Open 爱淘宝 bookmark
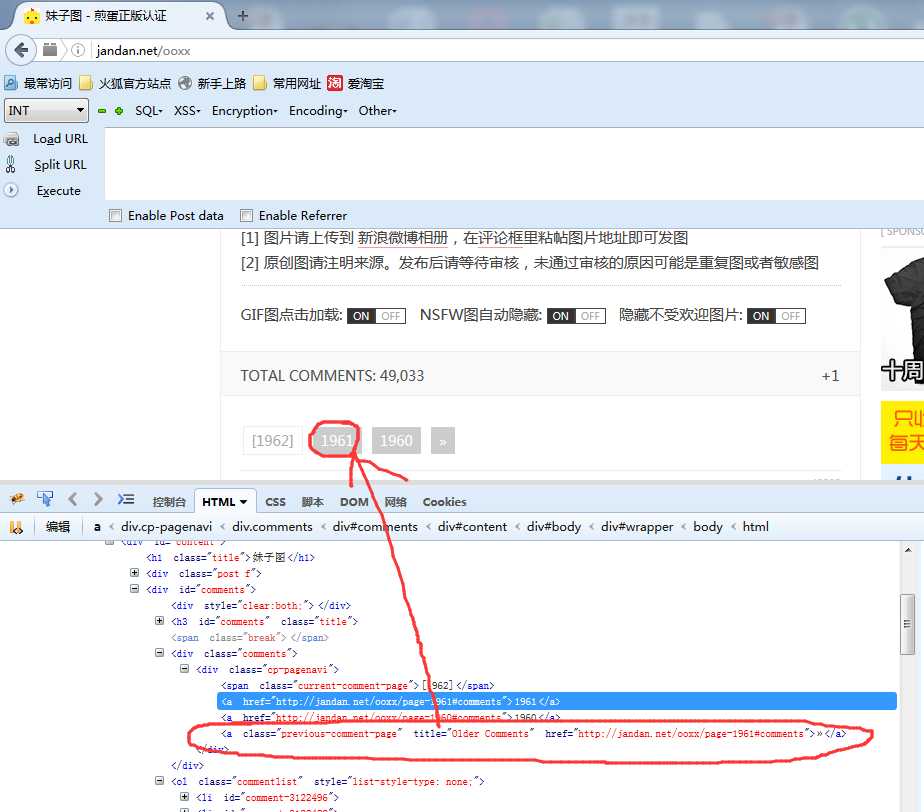This screenshot has height=812, width=924. click(355, 83)
